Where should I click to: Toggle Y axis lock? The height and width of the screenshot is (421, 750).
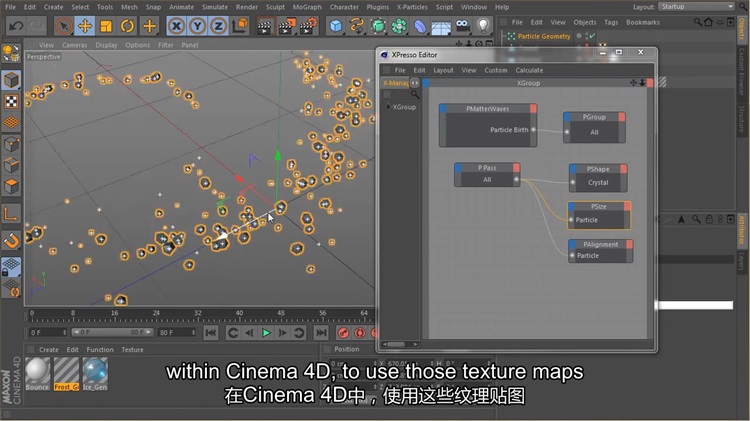pos(198,26)
